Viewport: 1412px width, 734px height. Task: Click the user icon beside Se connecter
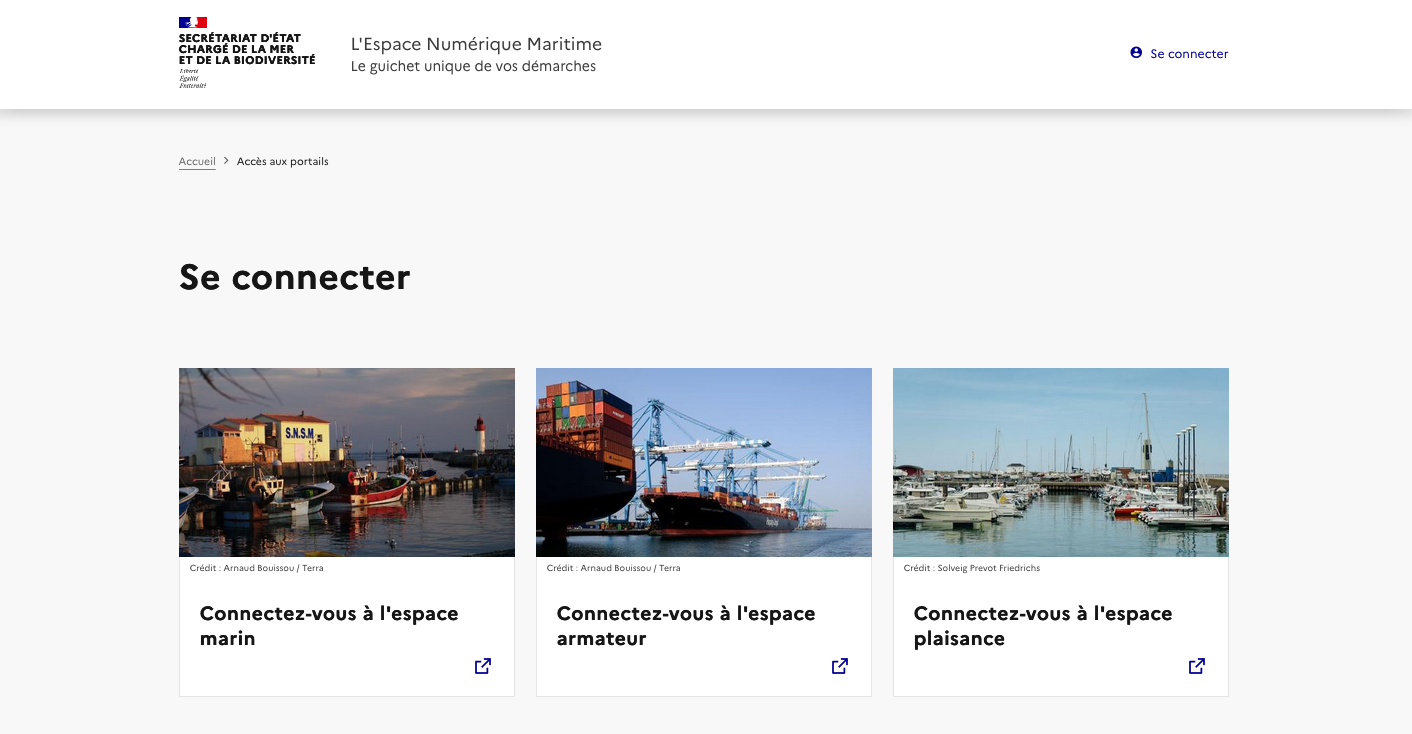(x=1136, y=53)
